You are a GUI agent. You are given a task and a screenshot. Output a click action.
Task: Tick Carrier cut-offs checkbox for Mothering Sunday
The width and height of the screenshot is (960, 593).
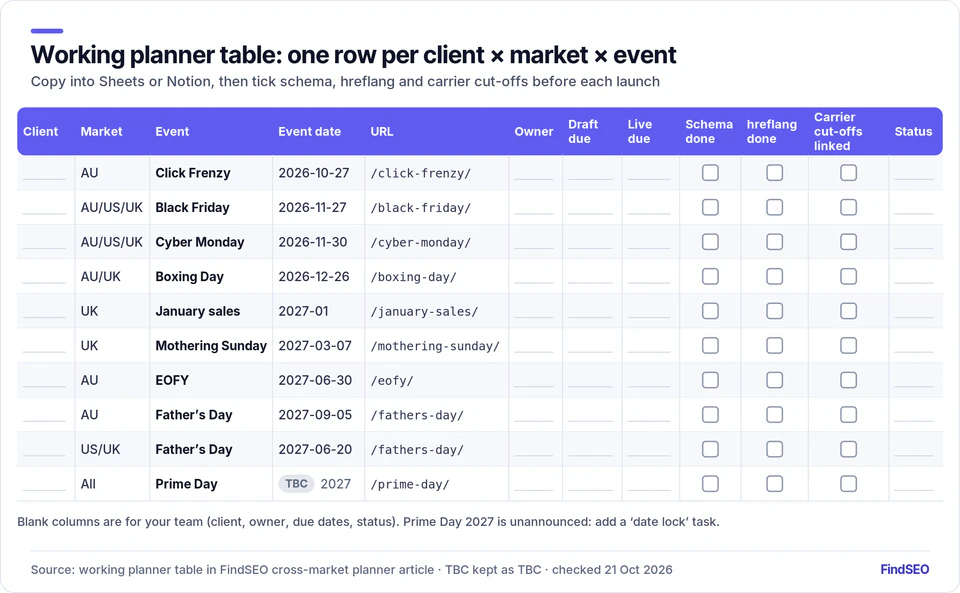(849, 346)
